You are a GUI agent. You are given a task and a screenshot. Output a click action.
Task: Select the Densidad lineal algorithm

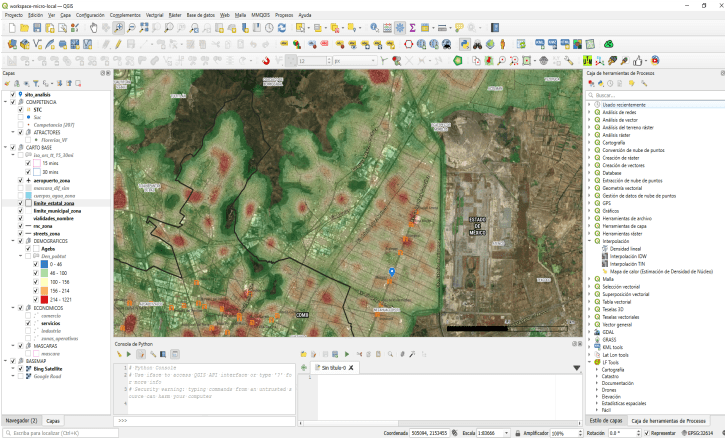click(625, 249)
